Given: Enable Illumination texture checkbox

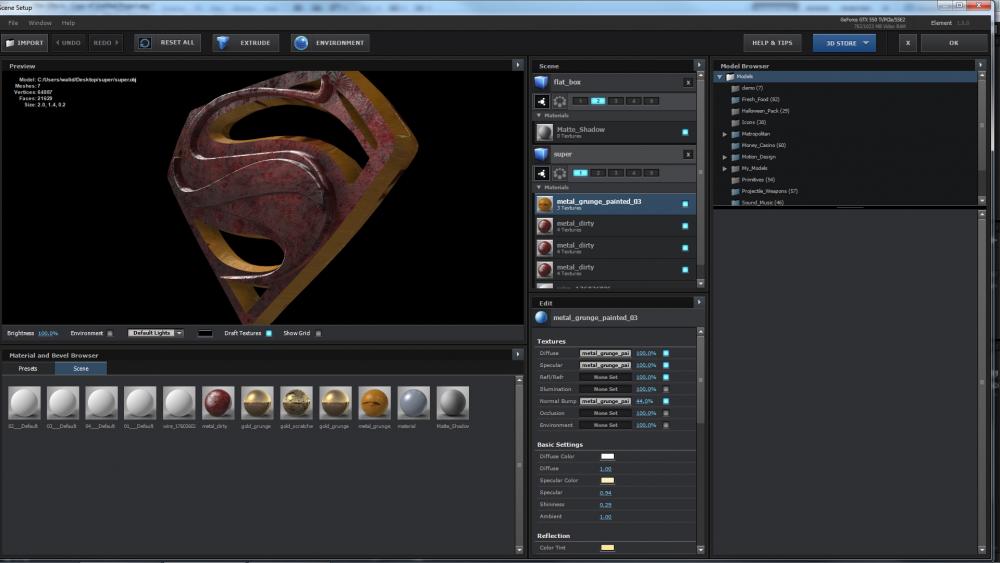Looking at the screenshot, I should 666,389.
